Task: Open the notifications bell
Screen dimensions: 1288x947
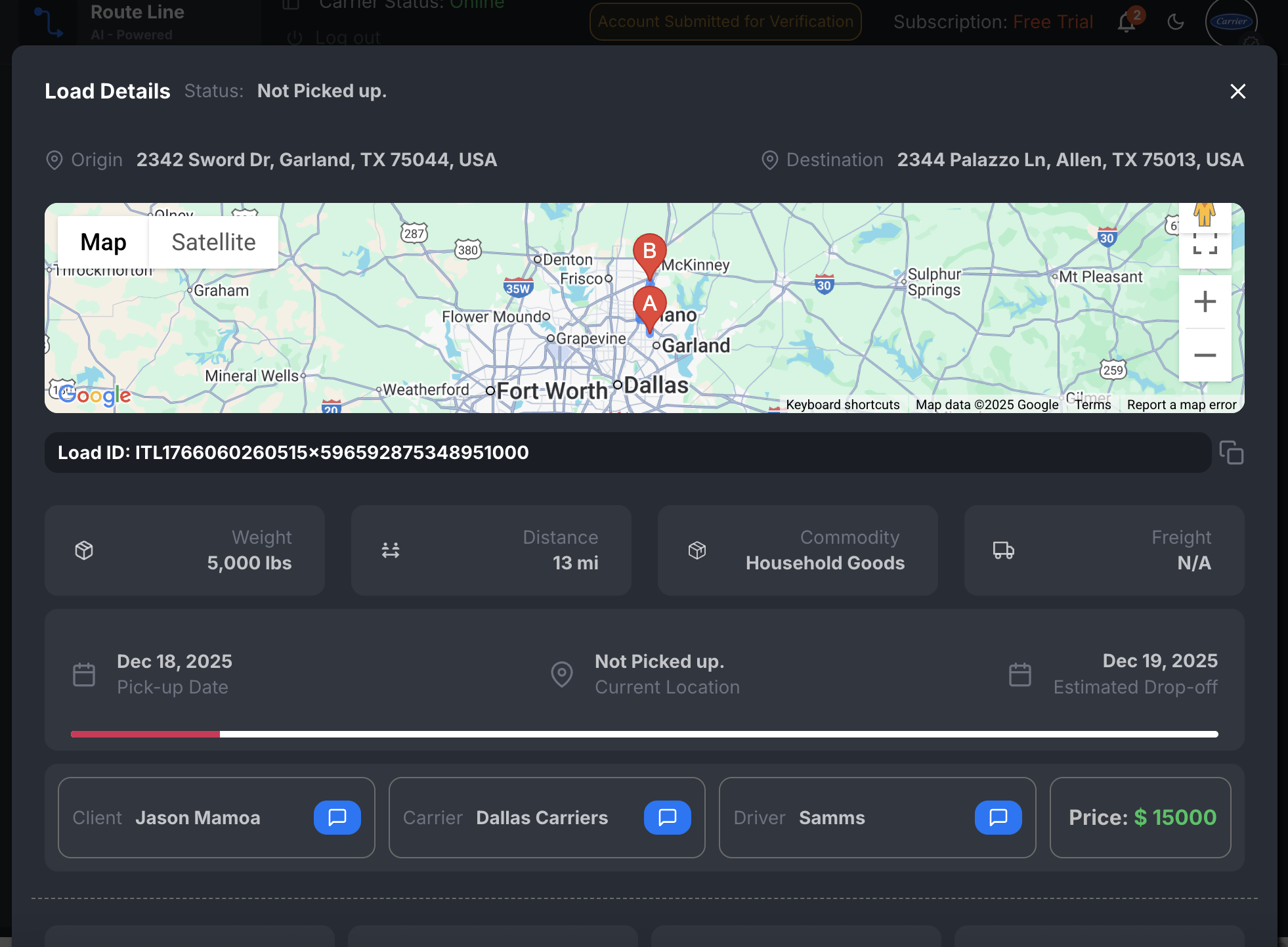Action: [x=1127, y=22]
